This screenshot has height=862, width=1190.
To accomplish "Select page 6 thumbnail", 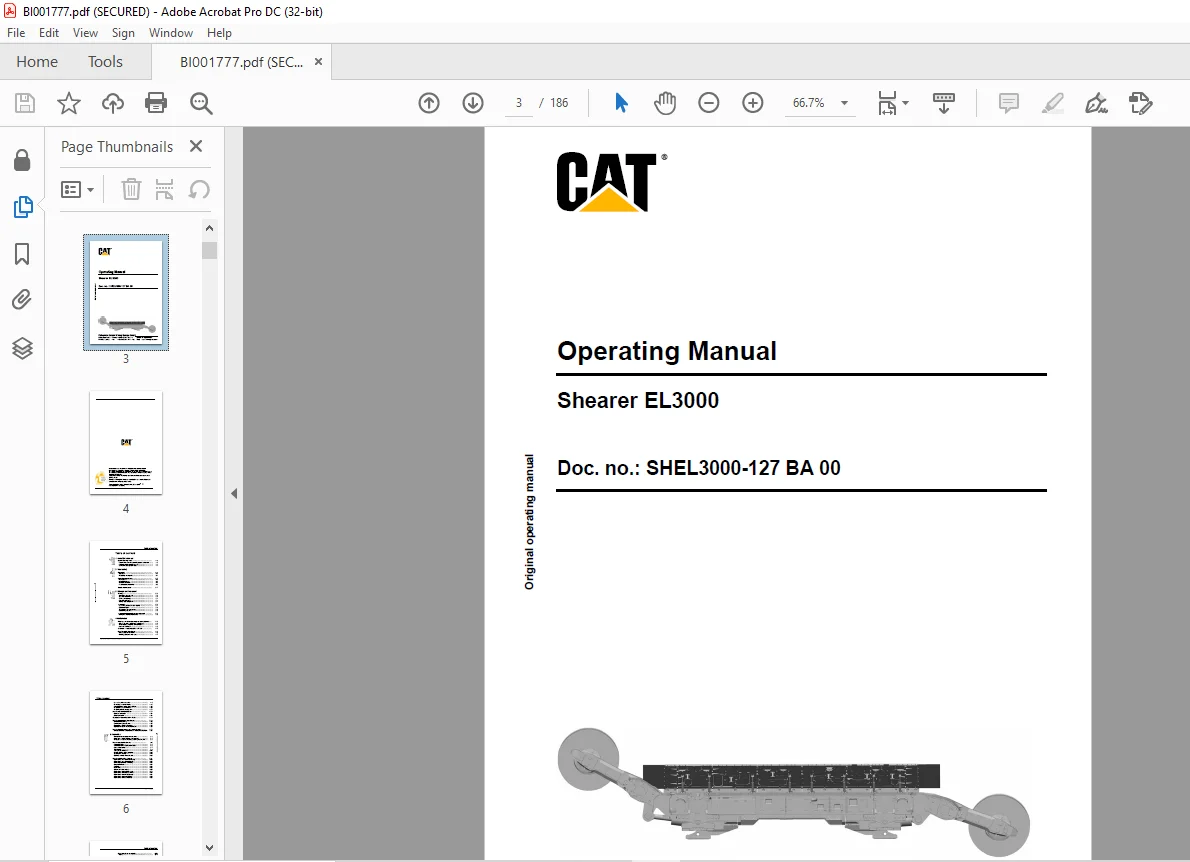I will tap(126, 743).
